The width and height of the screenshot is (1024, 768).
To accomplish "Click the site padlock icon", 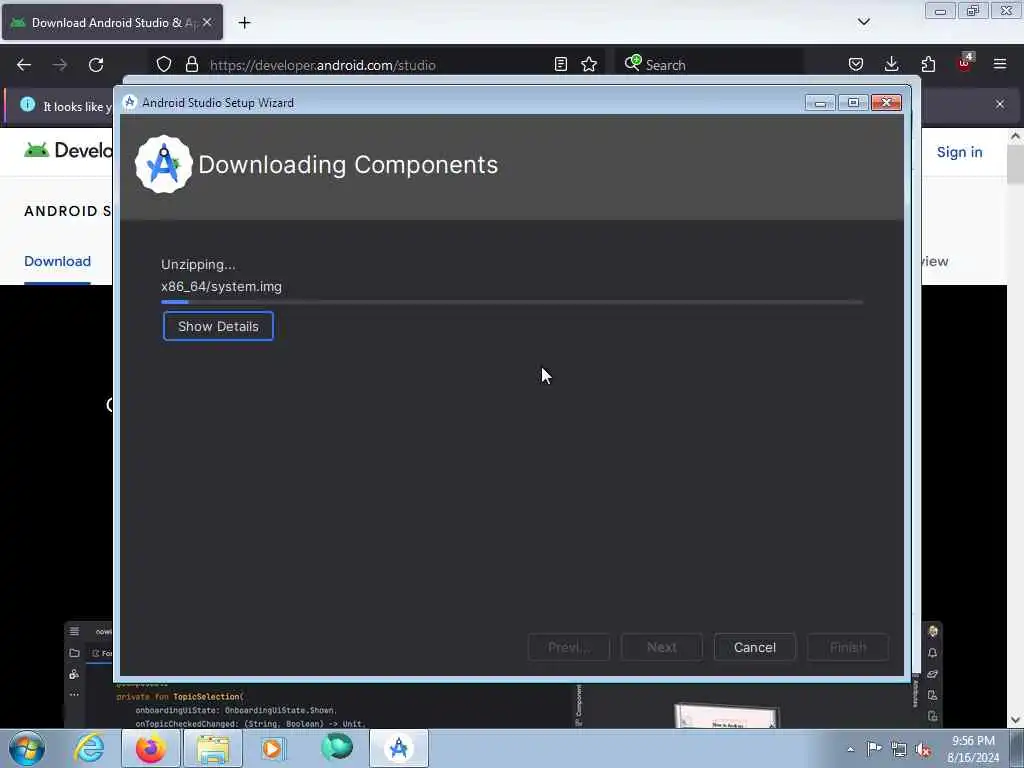I will 191,65.
